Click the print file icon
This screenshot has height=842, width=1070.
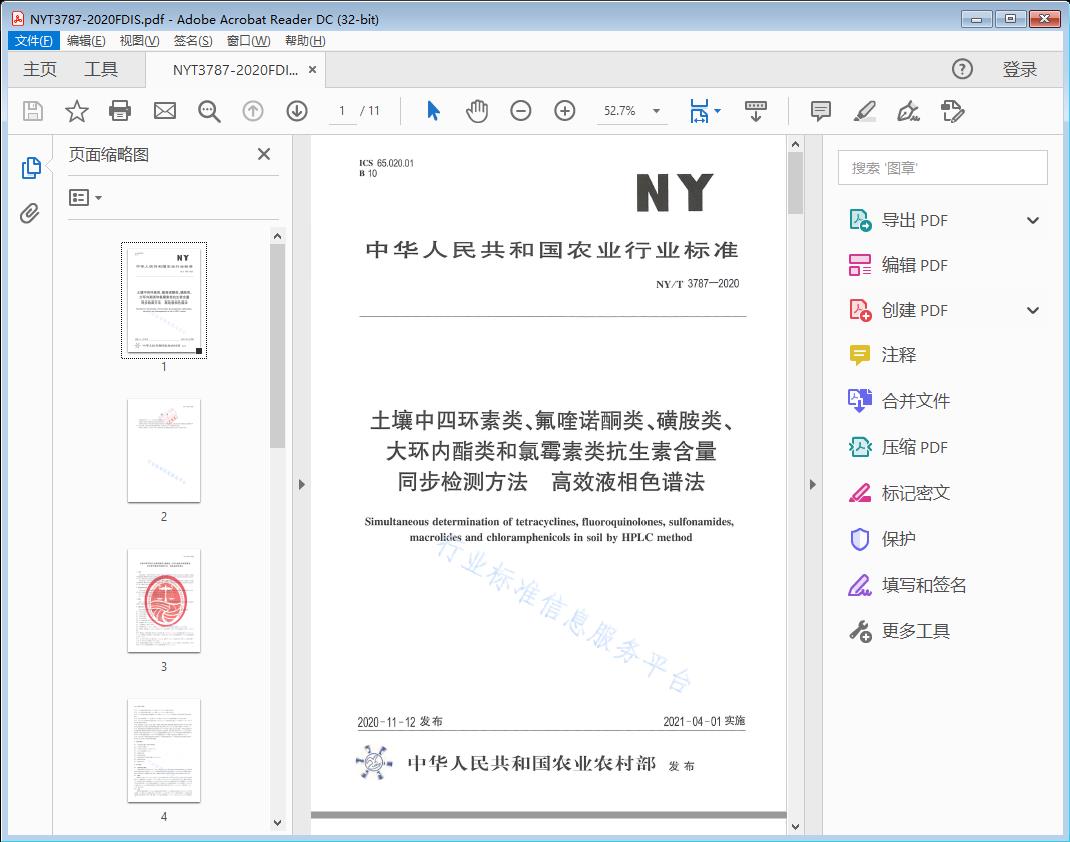pyautogui.click(x=120, y=111)
